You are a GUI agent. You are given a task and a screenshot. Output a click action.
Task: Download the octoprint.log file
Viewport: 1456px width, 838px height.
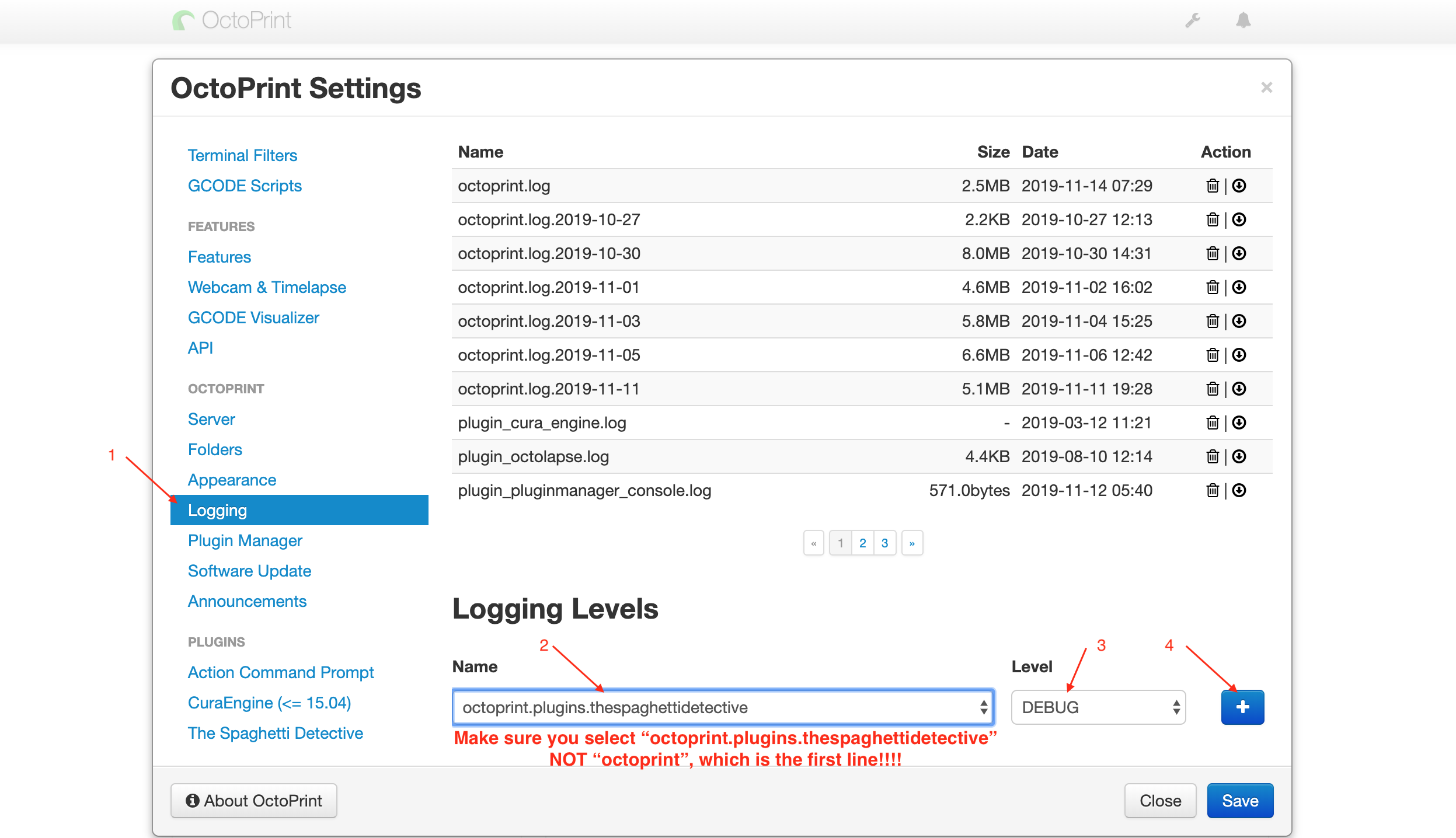[1239, 186]
